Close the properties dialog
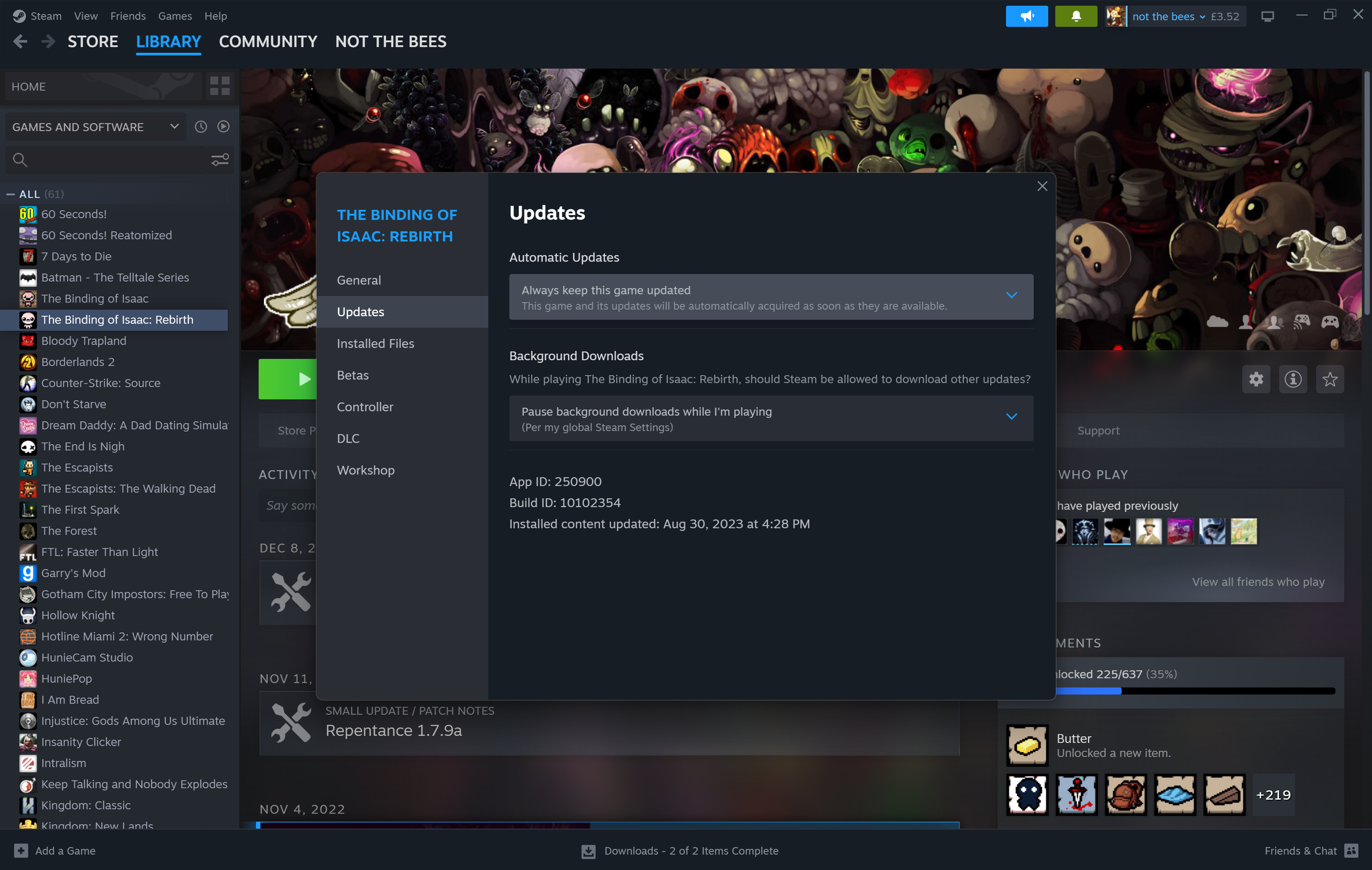1372x870 pixels. tap(1042, 186)
